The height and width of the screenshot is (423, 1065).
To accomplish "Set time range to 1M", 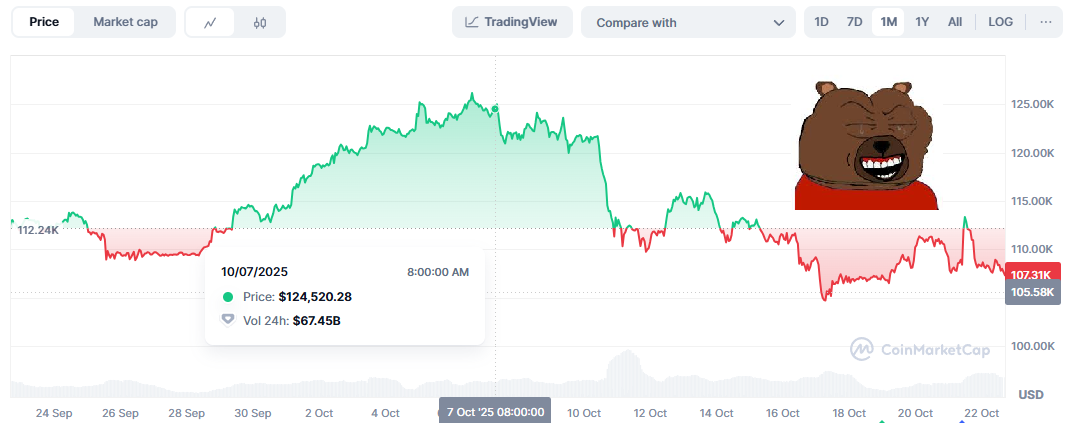I will point(887,22).
